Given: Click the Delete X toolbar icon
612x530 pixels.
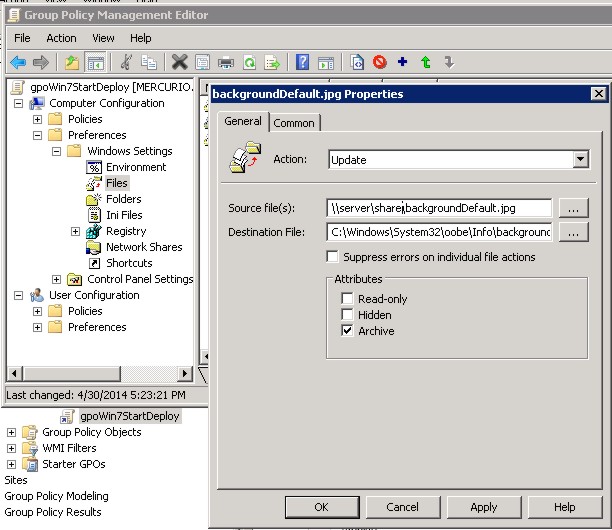Looking at the screenshot, I should point(179,62).
